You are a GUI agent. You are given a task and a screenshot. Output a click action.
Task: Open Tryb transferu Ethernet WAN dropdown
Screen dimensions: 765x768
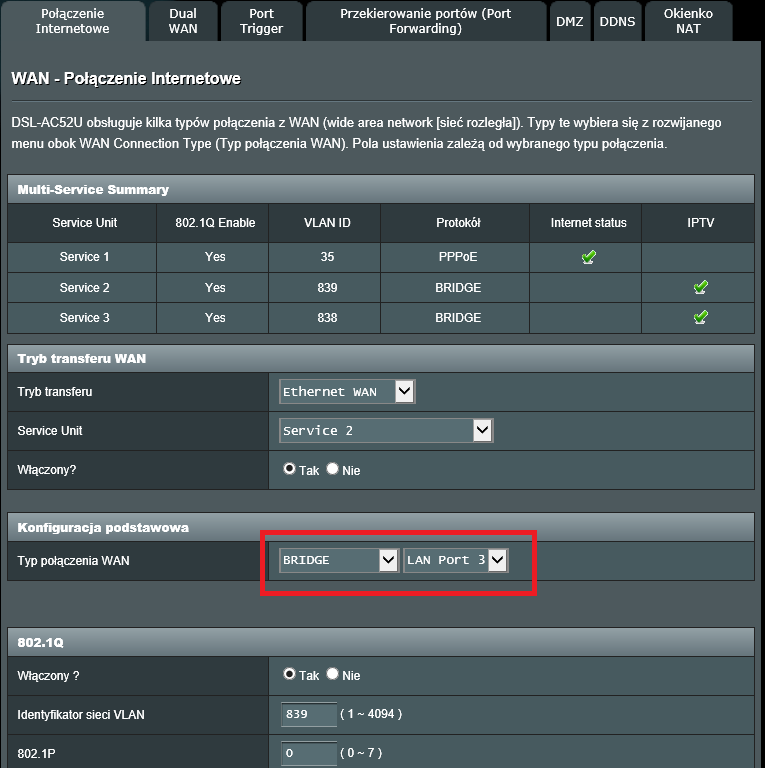pos(346,392)
